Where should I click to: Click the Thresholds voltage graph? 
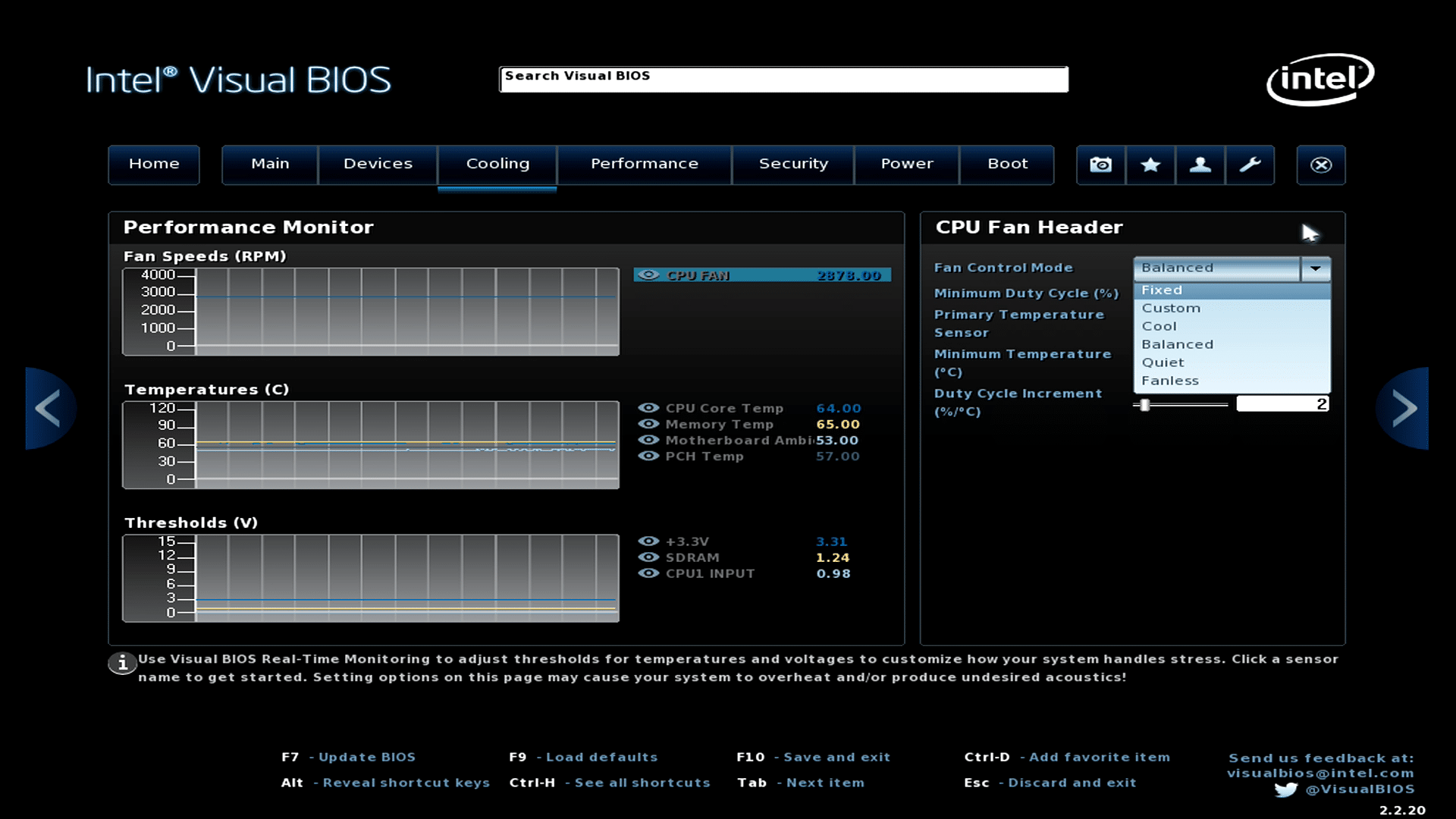tap(371, 578)
